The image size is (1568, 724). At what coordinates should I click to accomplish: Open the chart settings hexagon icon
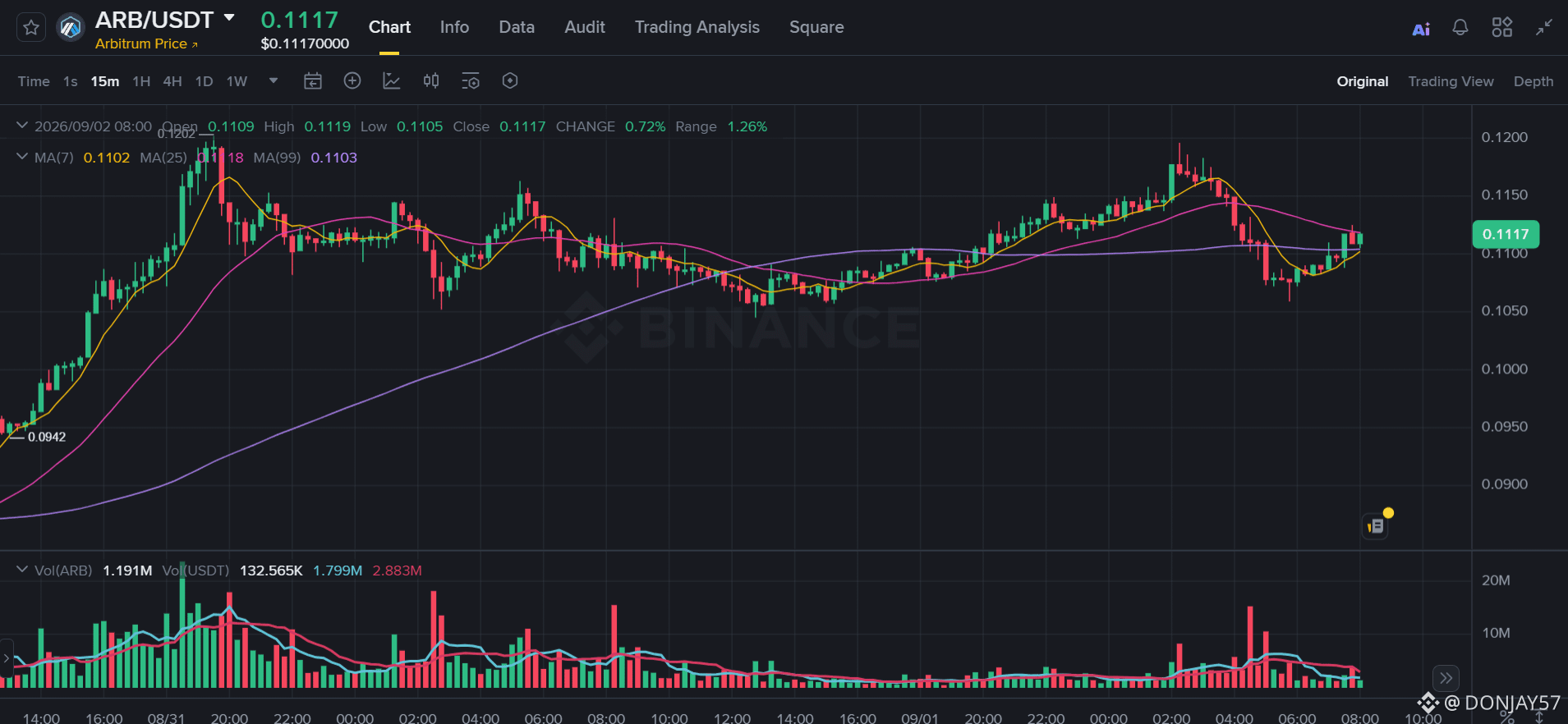(x=510, y=80)
